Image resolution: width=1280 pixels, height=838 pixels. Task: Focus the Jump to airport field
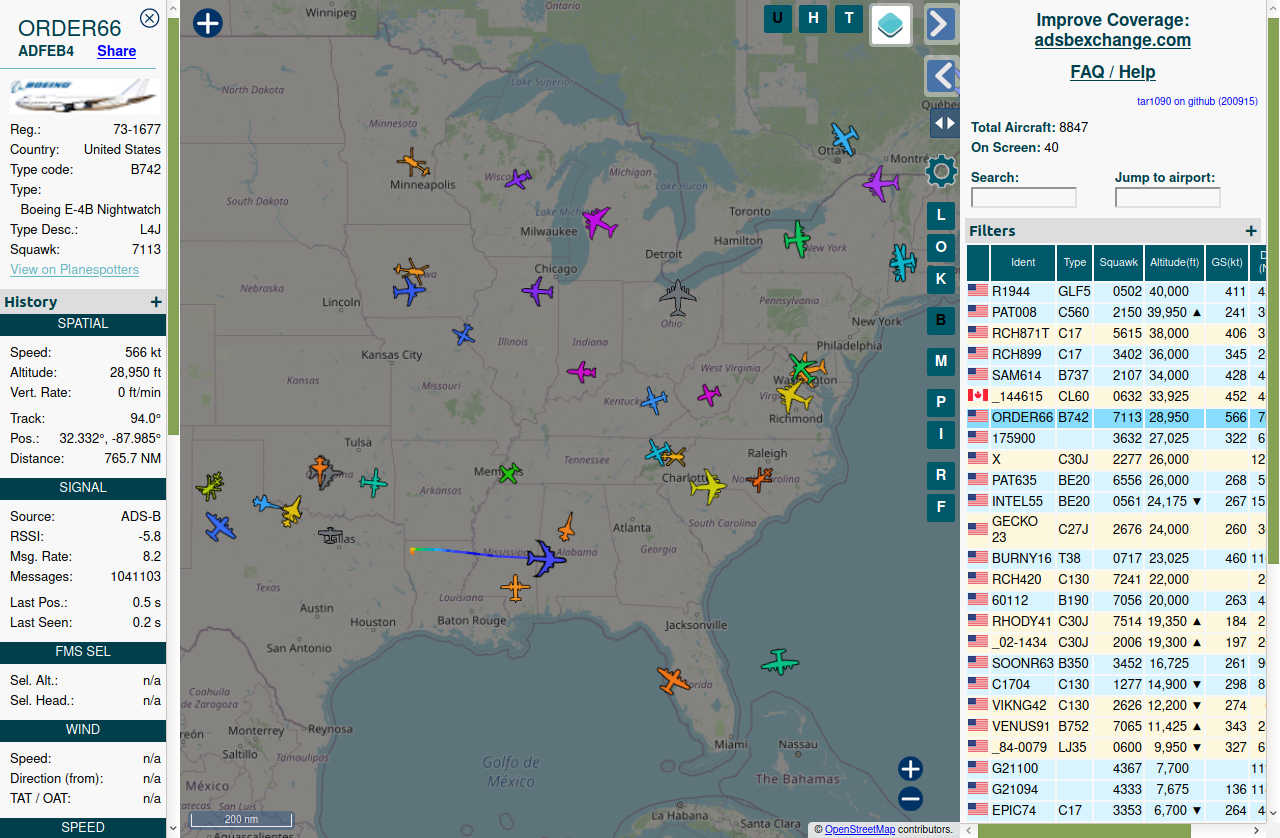[x=1167, y=197]
